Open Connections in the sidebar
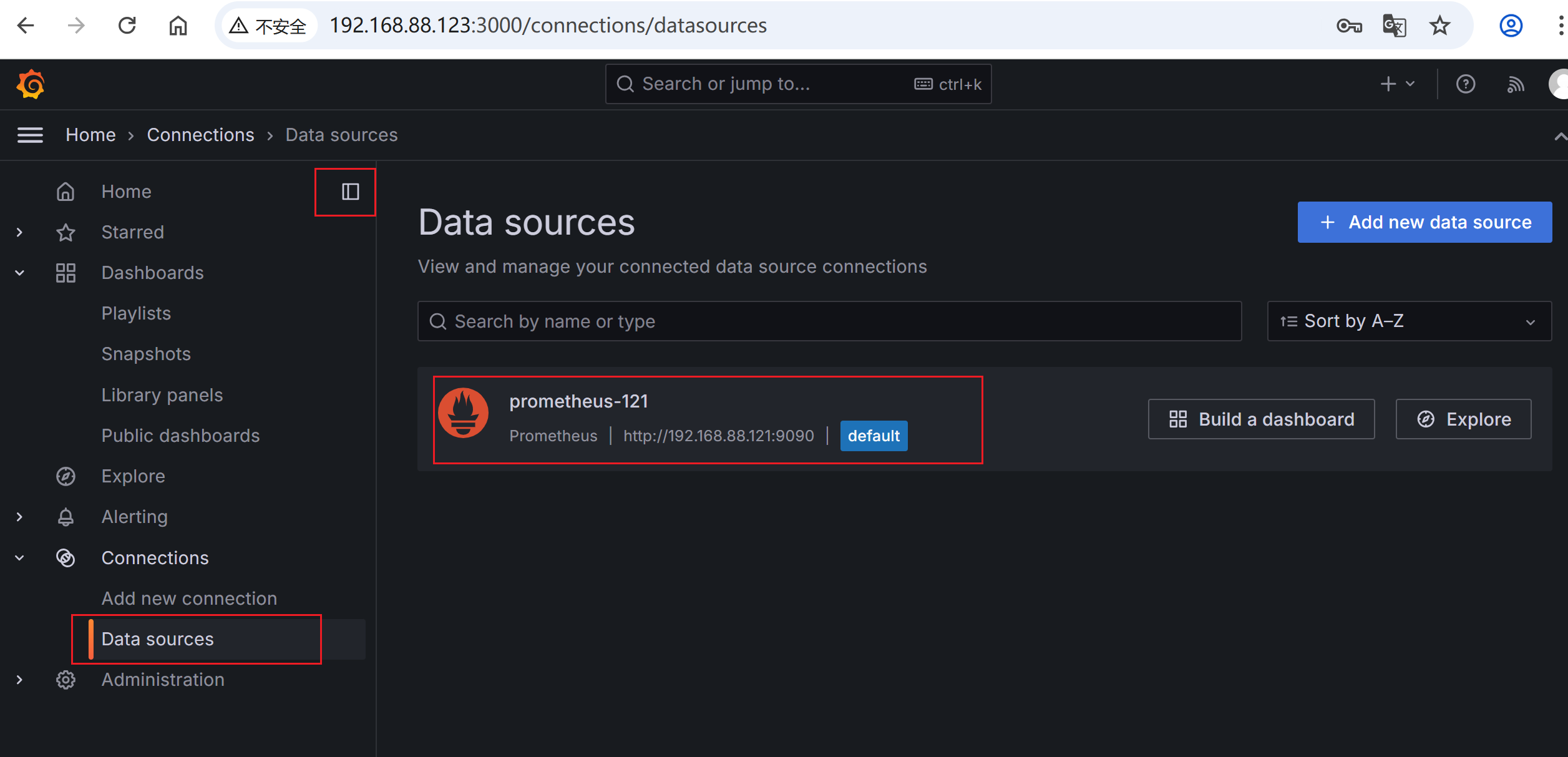Screen dimensions: 1568x757 pos(155,558)
